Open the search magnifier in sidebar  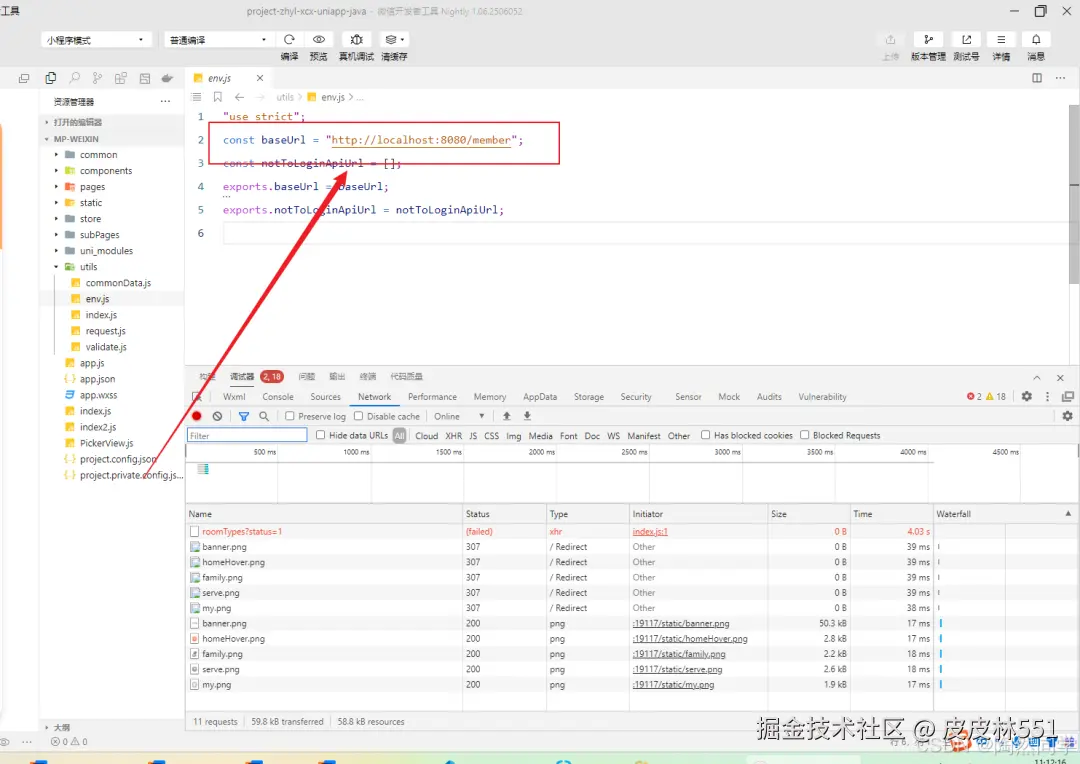point(74,79)
